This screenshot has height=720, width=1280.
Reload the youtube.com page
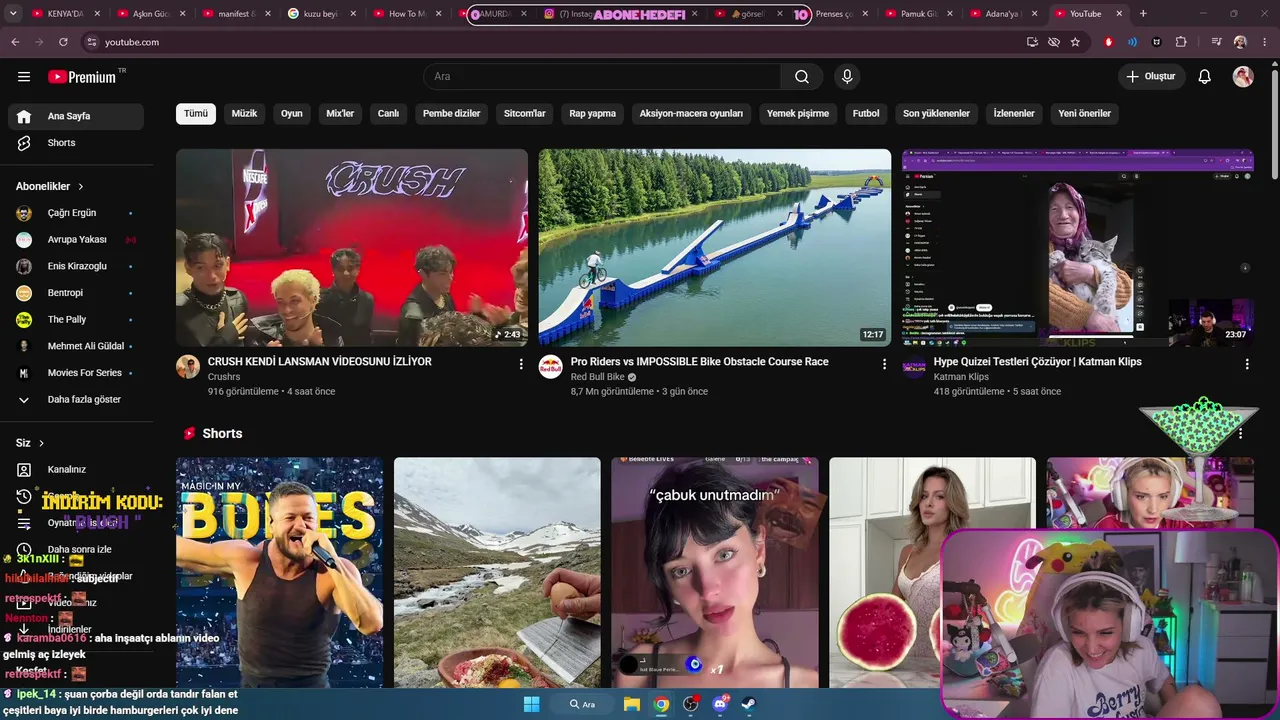coord(63,42)
